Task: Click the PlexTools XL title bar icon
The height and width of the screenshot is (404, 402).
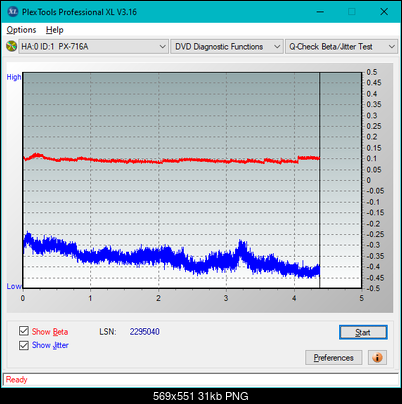Action: [x=12, y=12]
